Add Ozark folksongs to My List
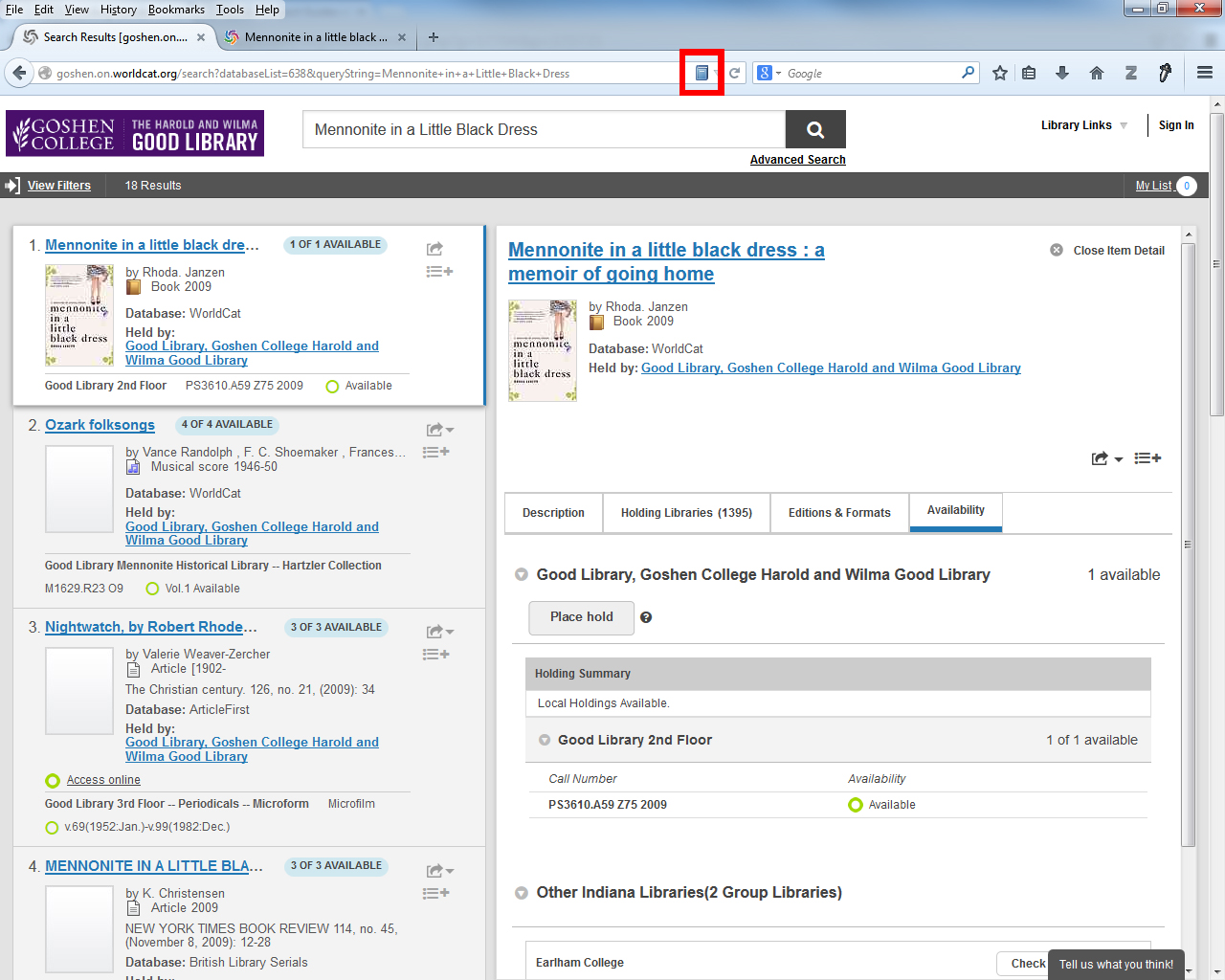The width and height of the screenshot is (1225, 980). point(436,452)
